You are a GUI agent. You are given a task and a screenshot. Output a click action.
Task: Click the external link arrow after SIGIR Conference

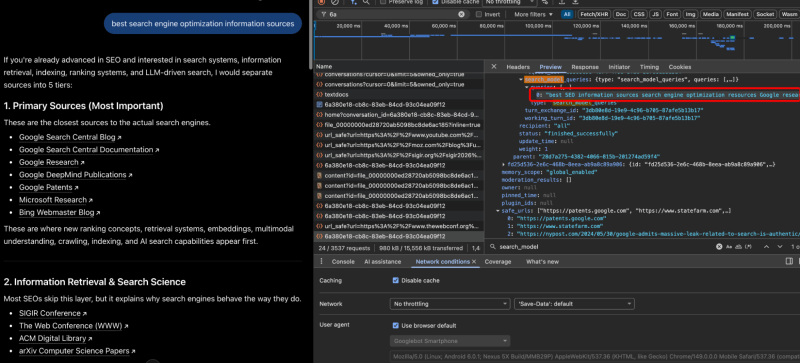click(85, 313)
